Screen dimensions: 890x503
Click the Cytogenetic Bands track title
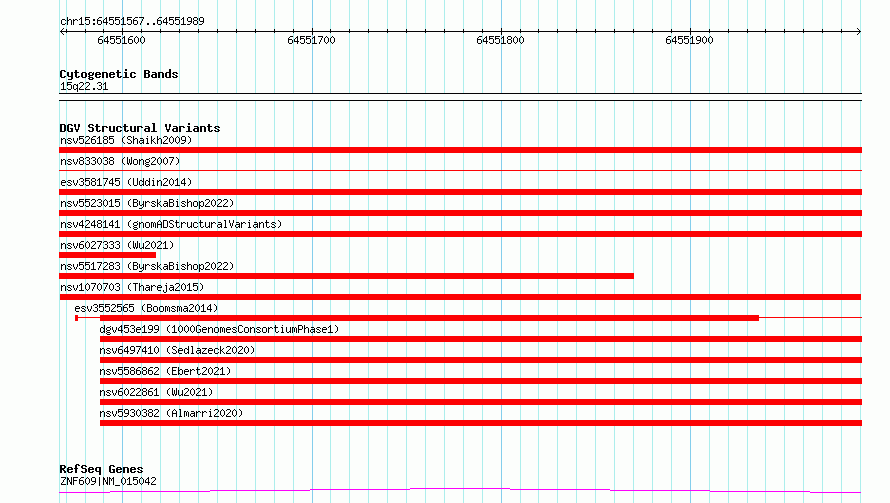coord(119,74)
